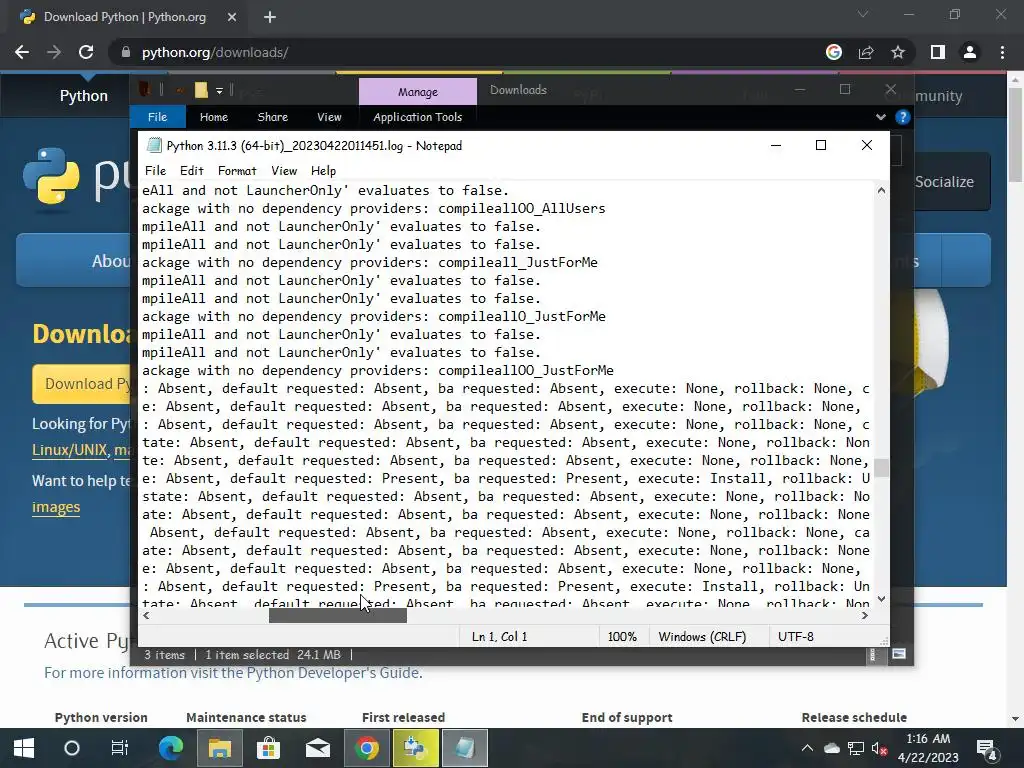Toggle the Chrome side panel icon
Viewport: 1024px width, 768px height.
coord(938,52)
